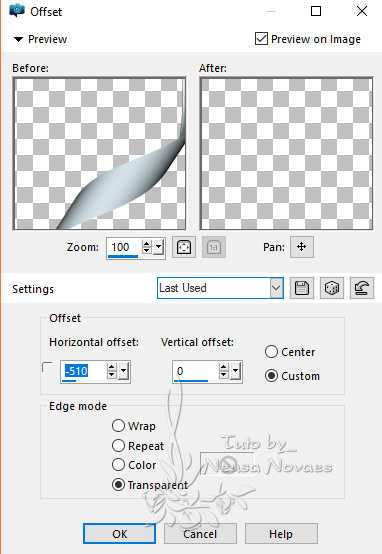Select the Center radio option
This screenshot has height=554, width=382.
(271, 352)
